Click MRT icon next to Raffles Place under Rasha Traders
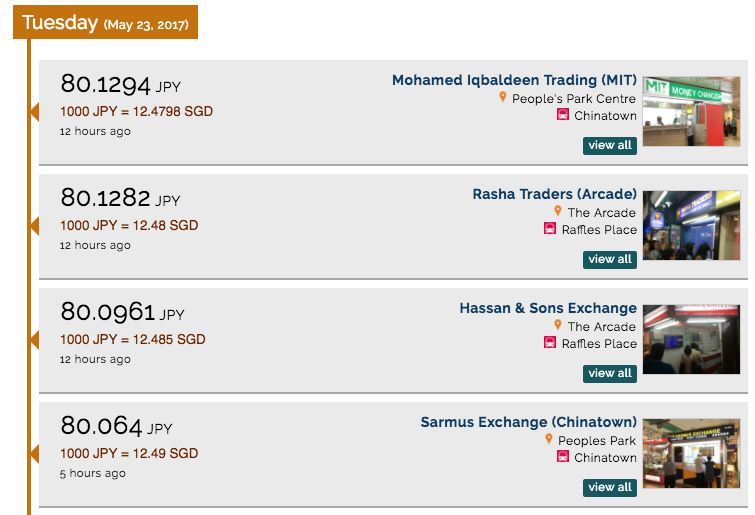 point(550,229)
